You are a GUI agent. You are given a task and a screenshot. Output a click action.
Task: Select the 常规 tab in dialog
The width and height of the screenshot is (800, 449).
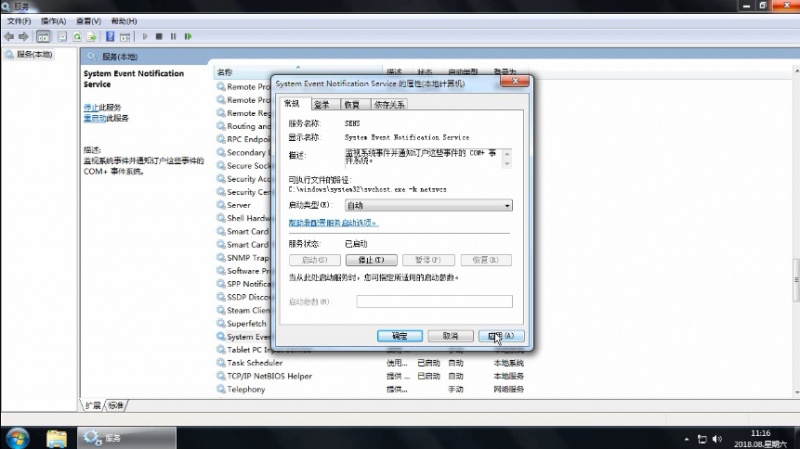[x=292, y=104]
